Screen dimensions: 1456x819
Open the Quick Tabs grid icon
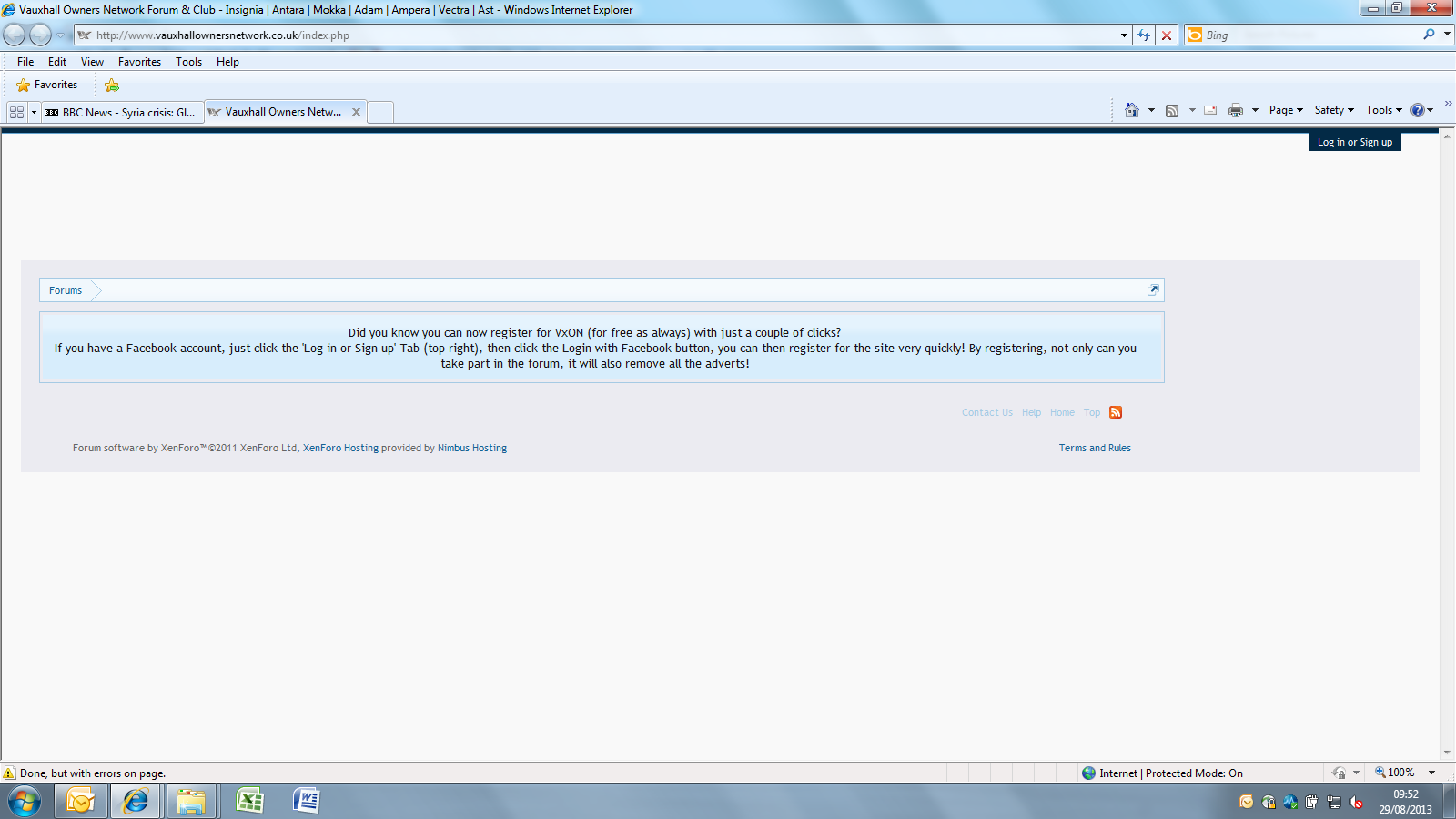(16, 112)
